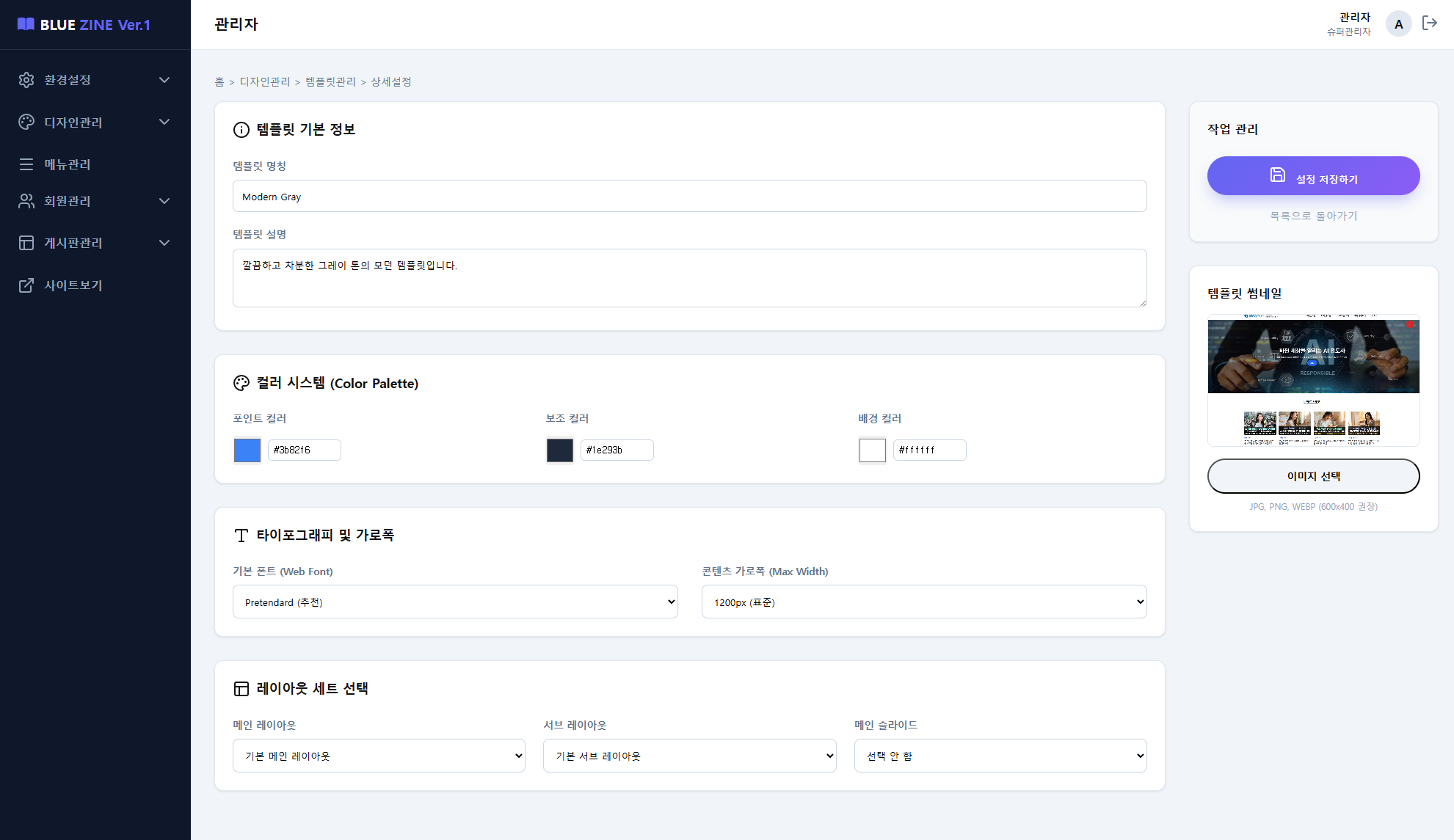Focus the #ffffff hex code field
1454x840 pixels.
(930, 450)
